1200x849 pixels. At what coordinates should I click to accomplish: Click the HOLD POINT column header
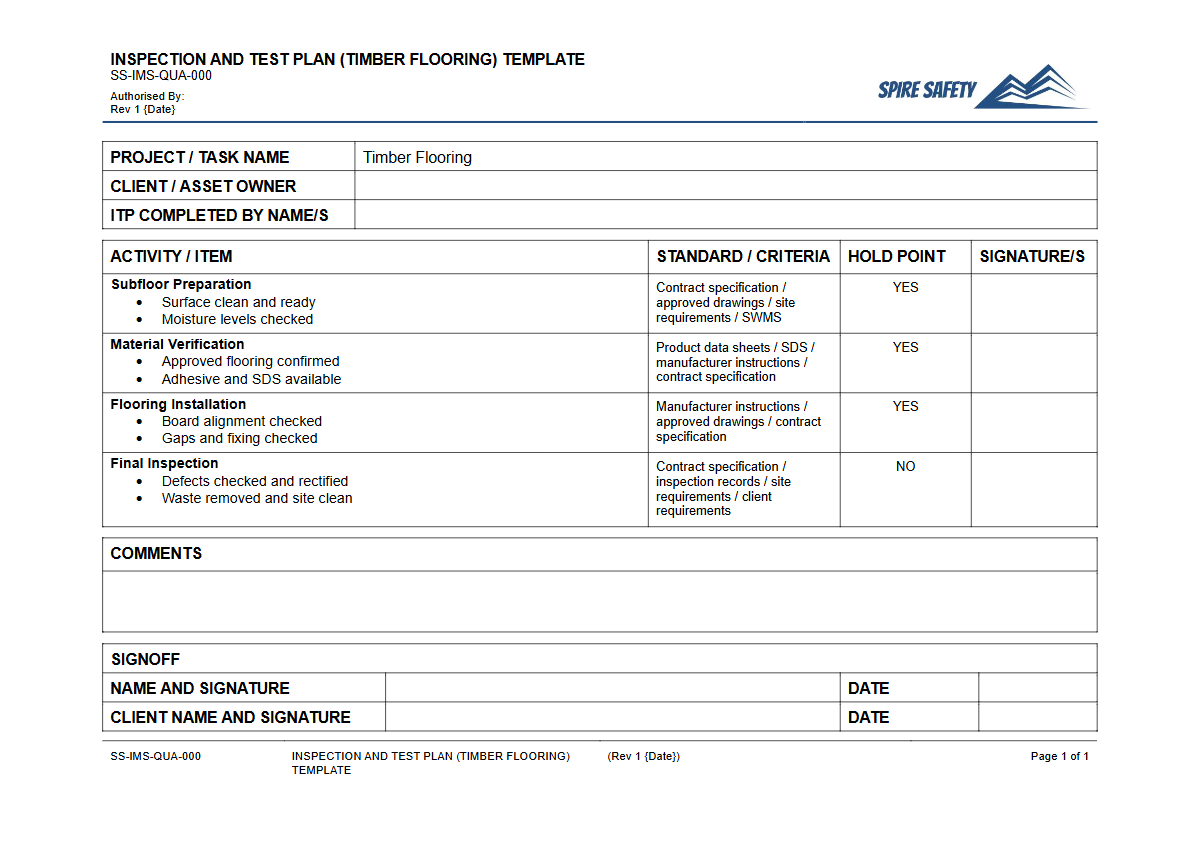896,256
